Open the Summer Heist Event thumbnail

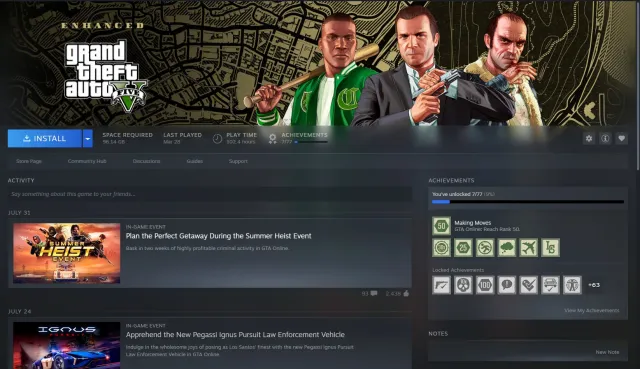click(x=67, y=253)
